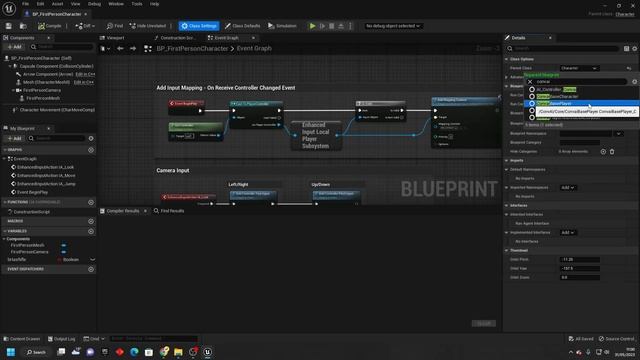Open the Edit menu
Screen dimensions: 640x360
(x=40, y=4)
